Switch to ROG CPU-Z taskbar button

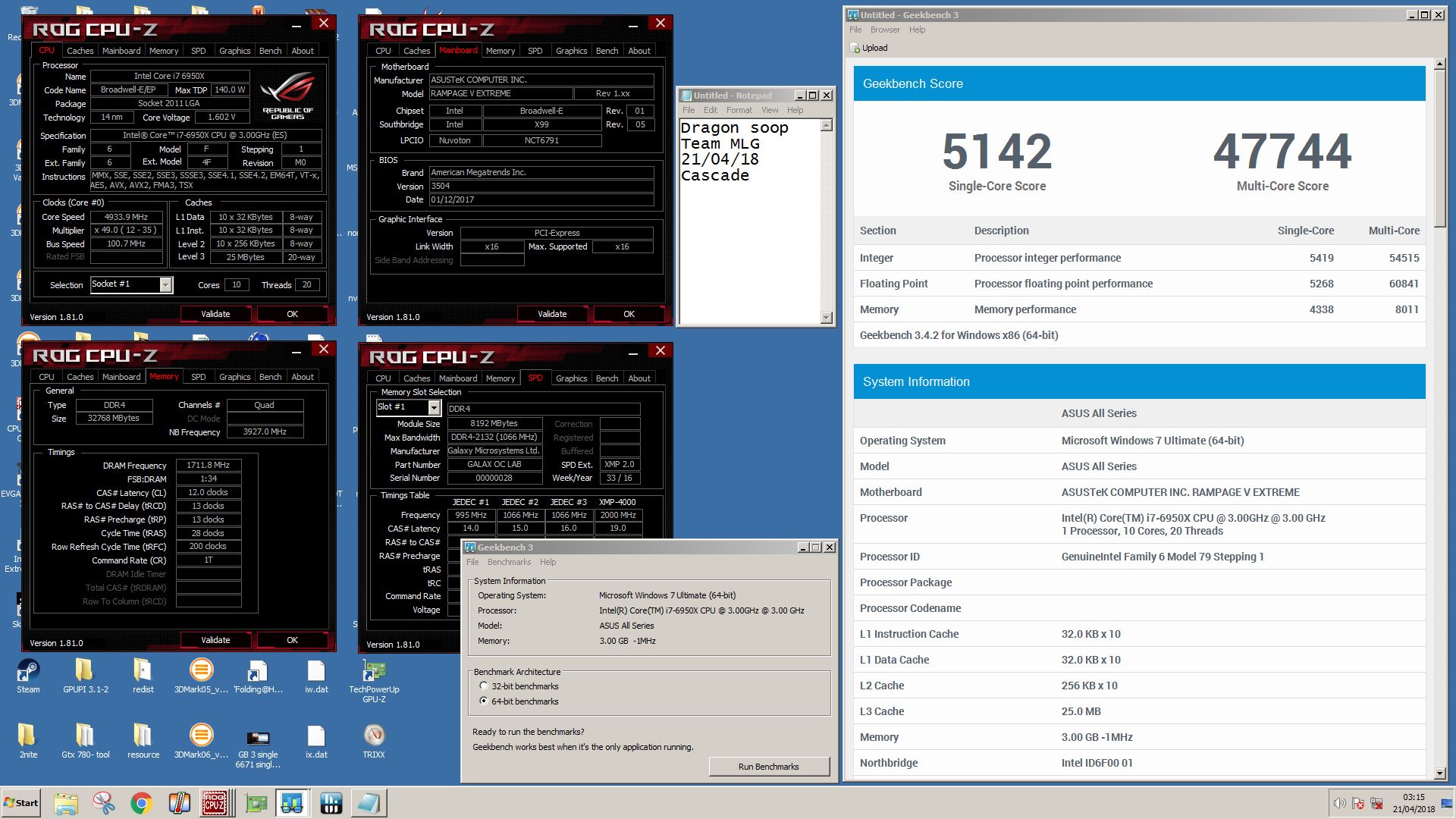(x=216, y=803)
